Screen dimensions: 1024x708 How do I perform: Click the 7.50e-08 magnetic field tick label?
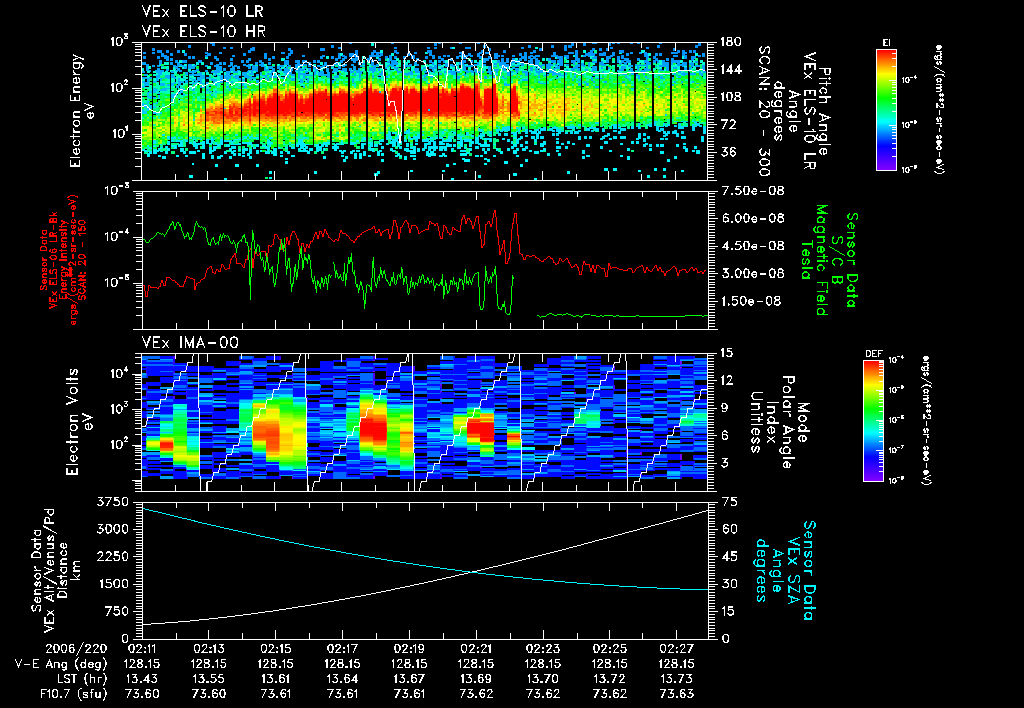pyautogui.click(x=751, y=191)
